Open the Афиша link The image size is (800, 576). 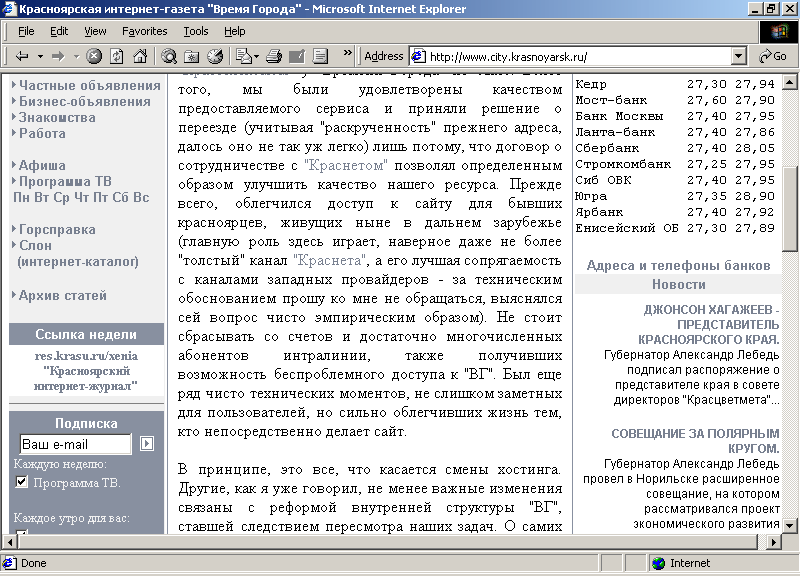[x=42, y=165]
